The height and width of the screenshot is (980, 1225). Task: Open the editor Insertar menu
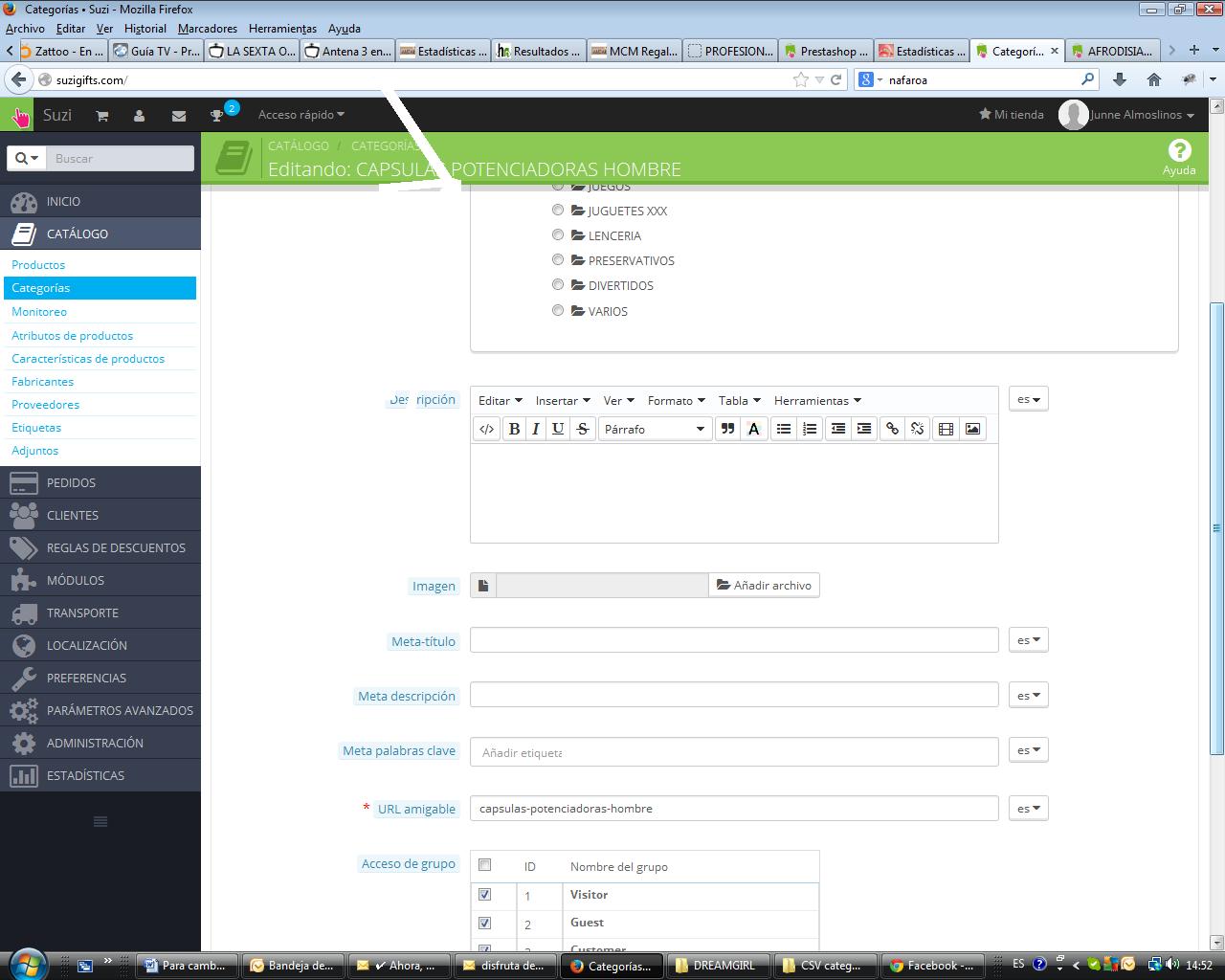pyautogui.click(x=563, y=400)
